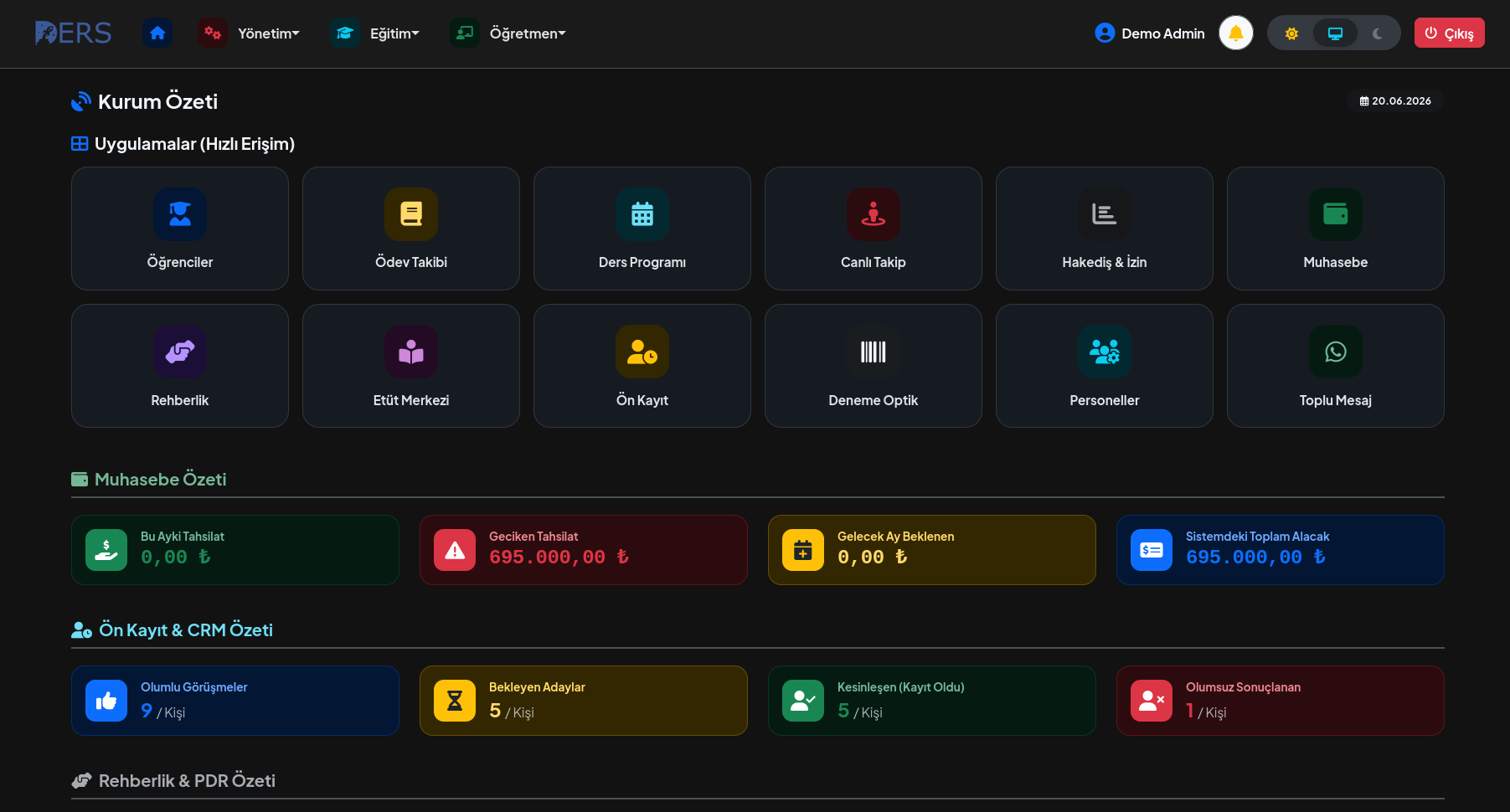Open the Toplu Mesaj WhatsApp icon
This screenshot has width=1510, height=812.
click(x=1336, y=352)
